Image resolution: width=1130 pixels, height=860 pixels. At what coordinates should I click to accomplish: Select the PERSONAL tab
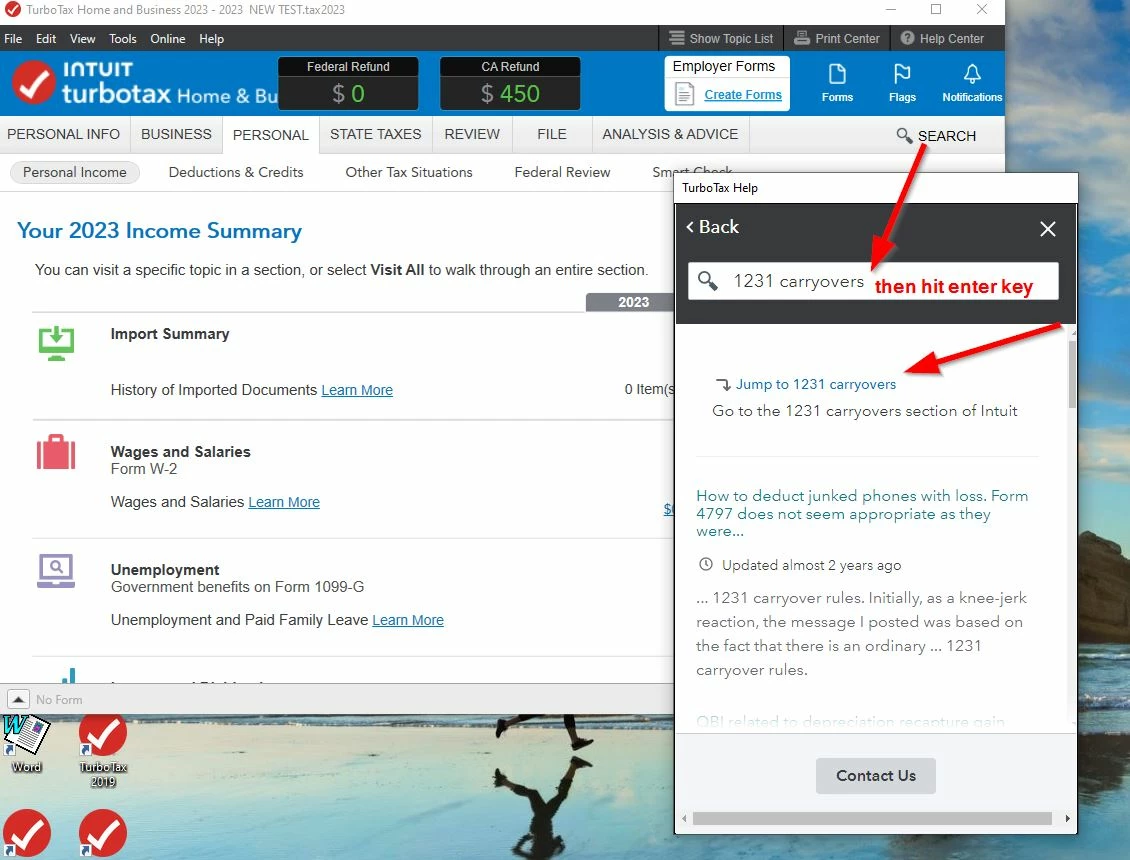click(x=270, y=135)
